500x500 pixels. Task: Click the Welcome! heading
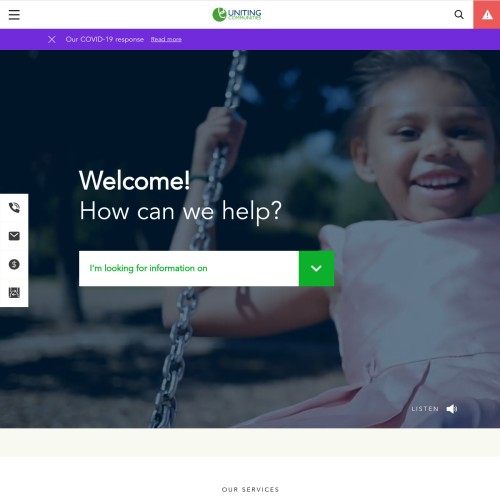tap(134, 180)
